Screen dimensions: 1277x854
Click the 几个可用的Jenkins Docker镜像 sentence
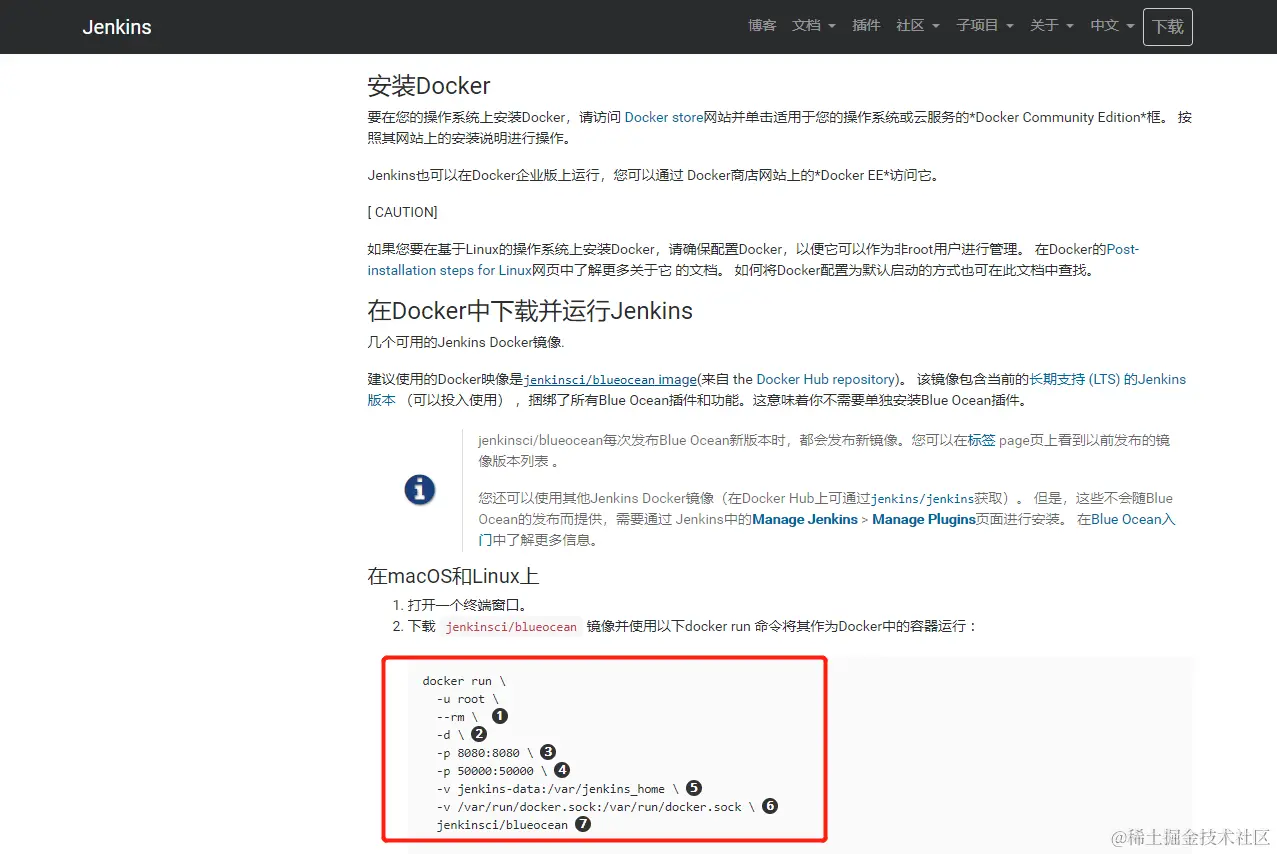tap(466, 342)
